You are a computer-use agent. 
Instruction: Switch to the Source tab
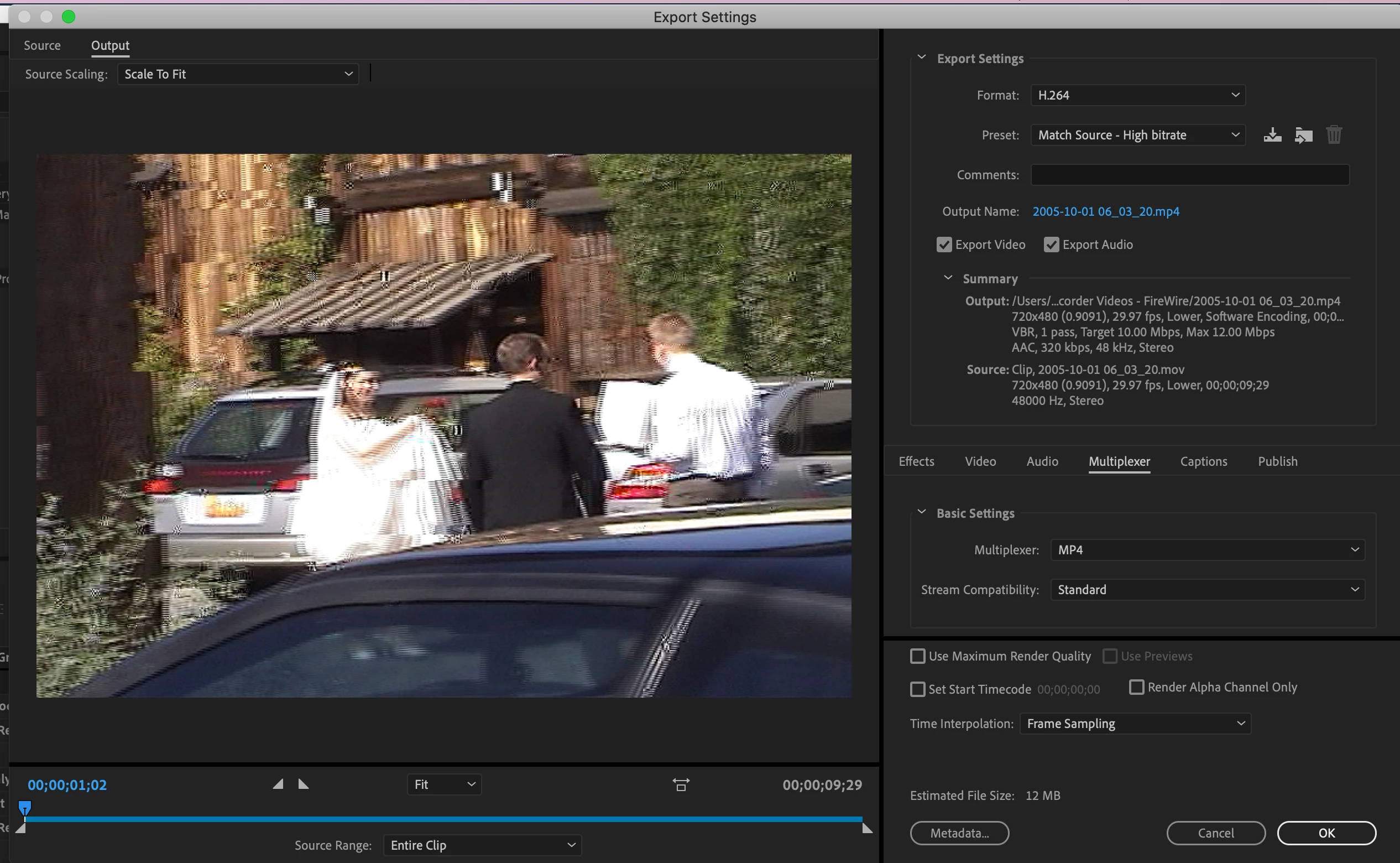[42, 46]
